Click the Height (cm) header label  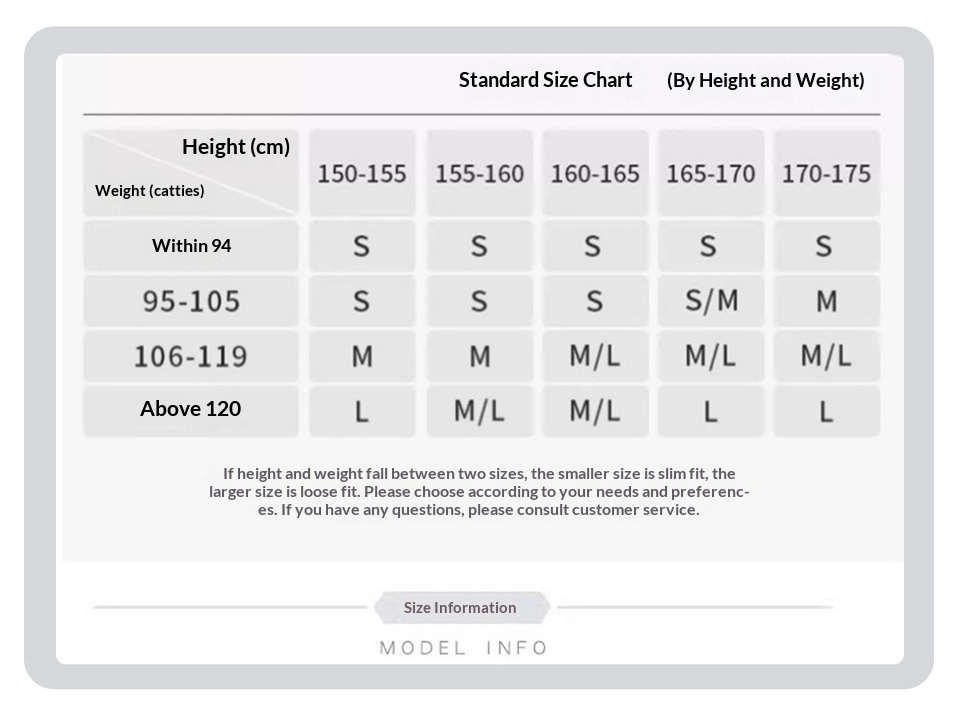click(x=236, y=147)
